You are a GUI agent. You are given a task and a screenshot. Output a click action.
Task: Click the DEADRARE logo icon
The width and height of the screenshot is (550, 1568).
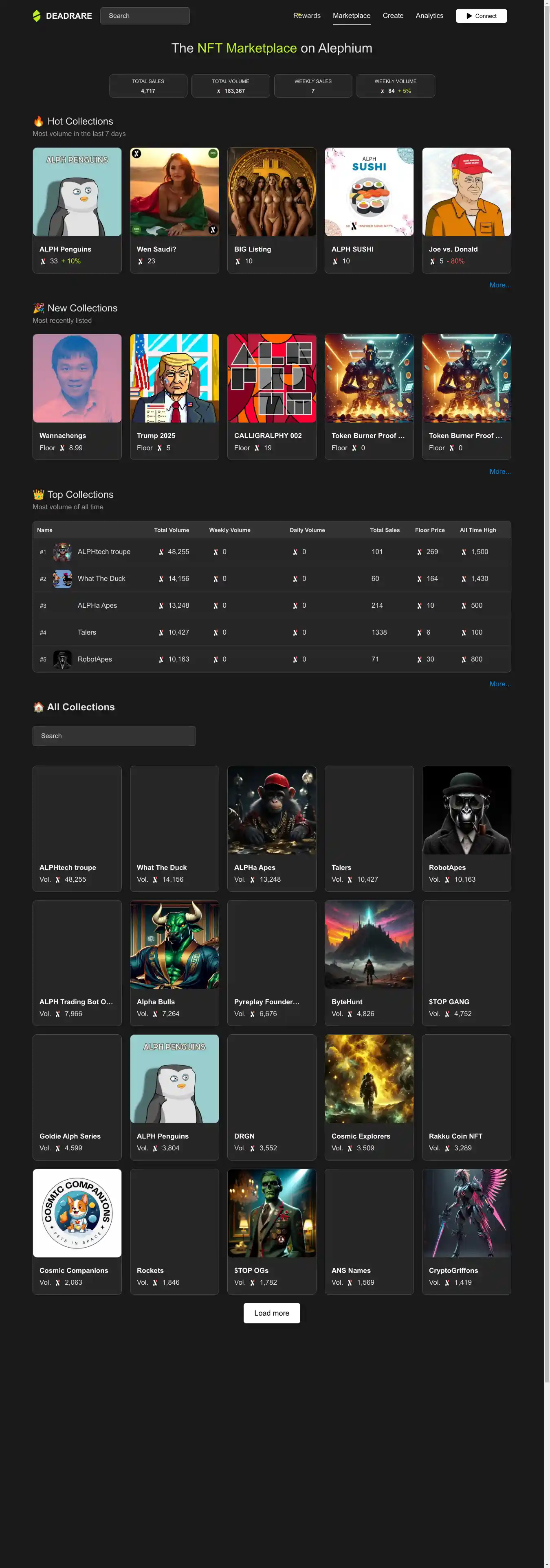pos(37,16)
